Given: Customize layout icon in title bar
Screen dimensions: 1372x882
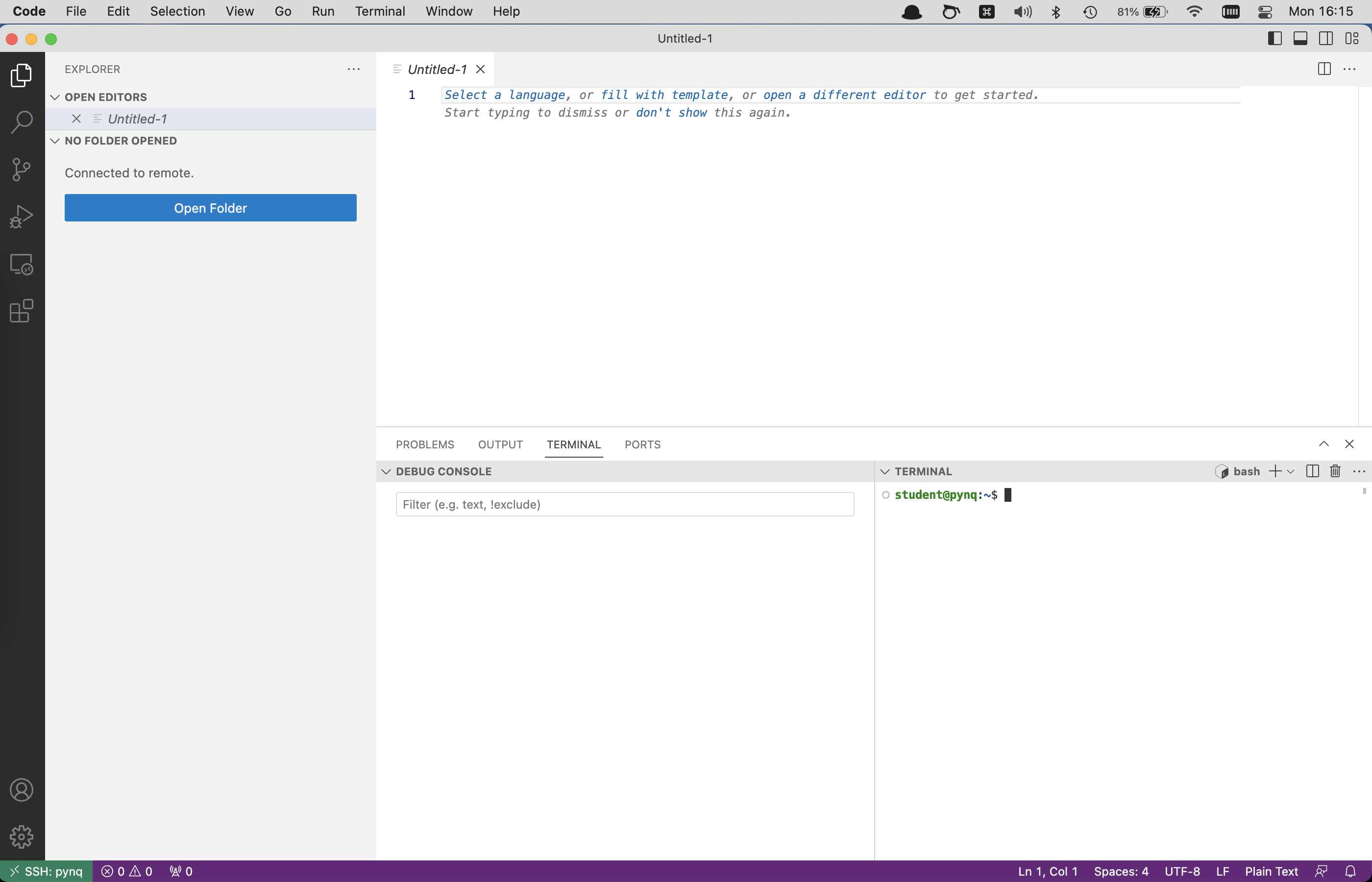Looking at the screenshot, I should point(1352,38).
